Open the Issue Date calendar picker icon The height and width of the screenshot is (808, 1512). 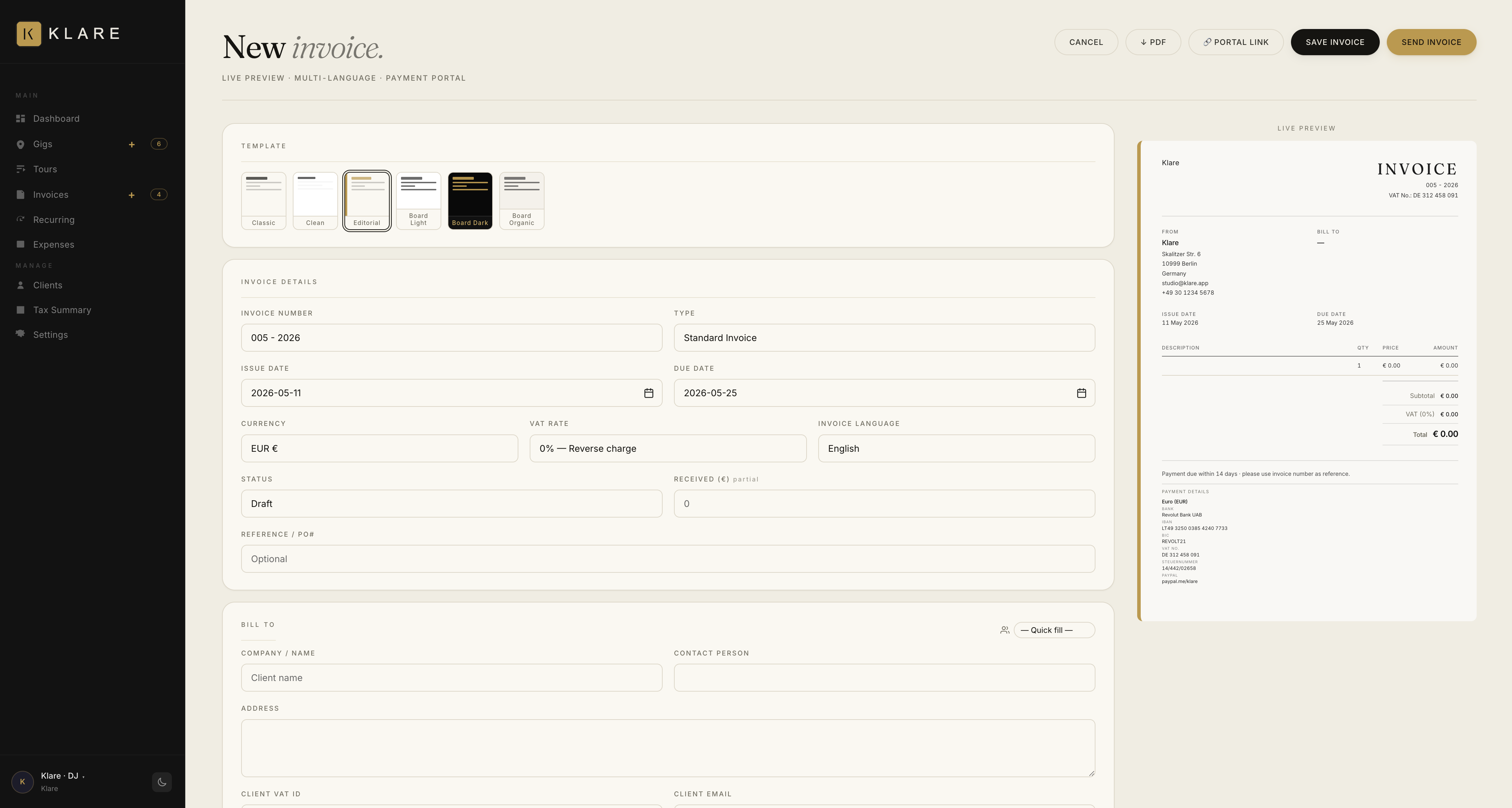click(x=649, y=393)
